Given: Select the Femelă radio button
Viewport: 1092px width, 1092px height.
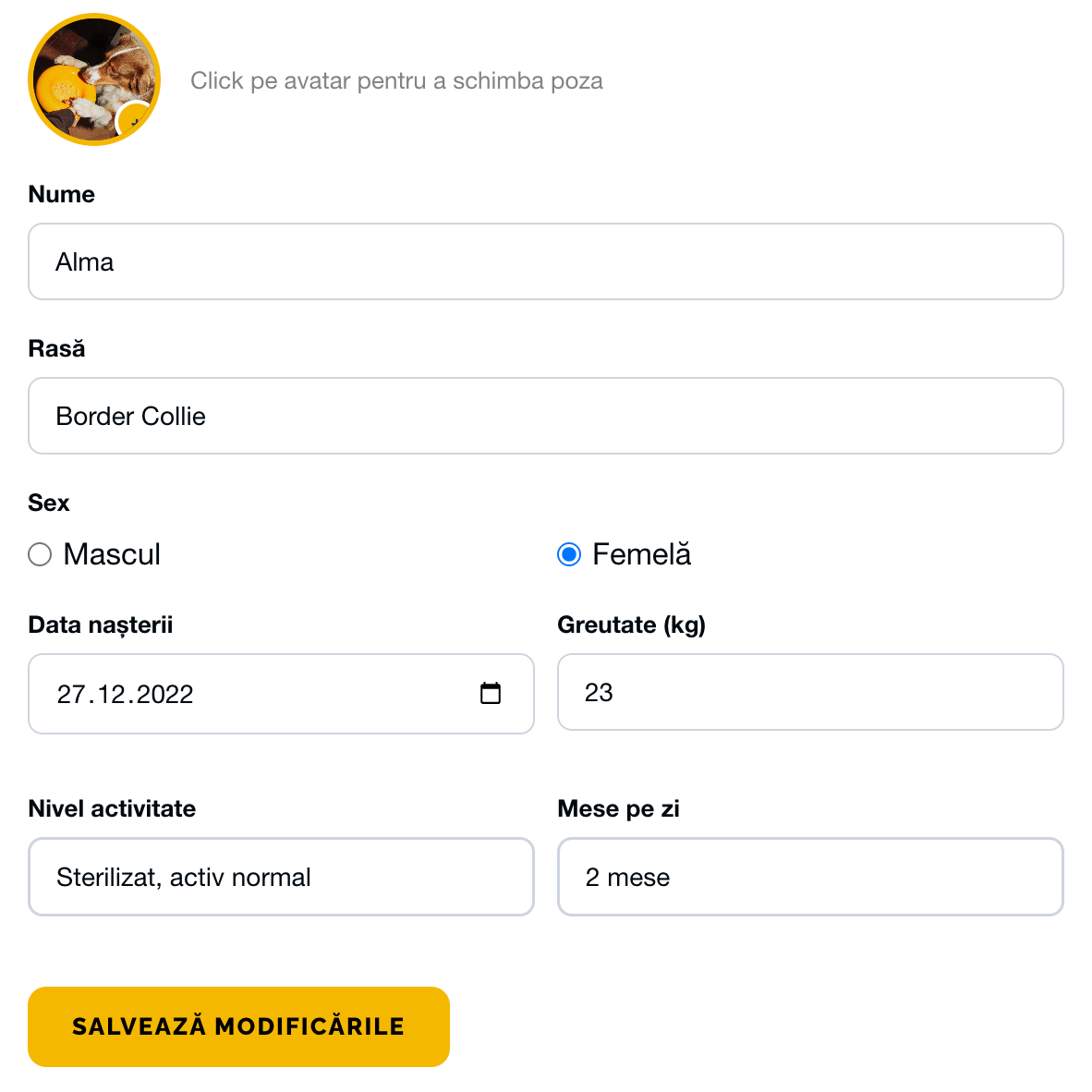Looking at the screenshot, I should [569, 554].
